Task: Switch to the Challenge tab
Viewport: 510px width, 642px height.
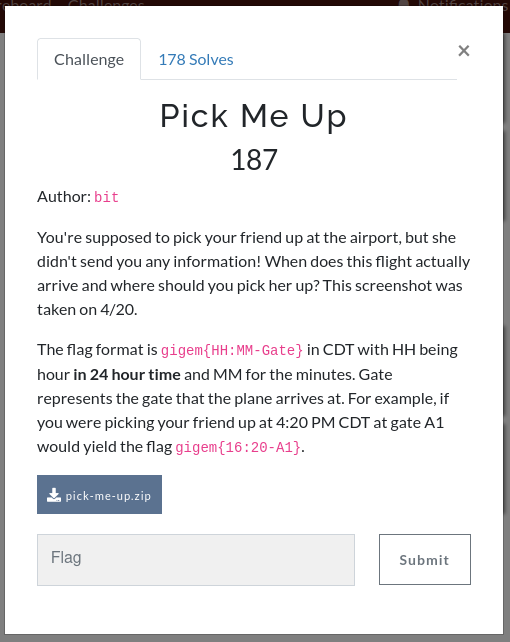Action: point(89,59)
